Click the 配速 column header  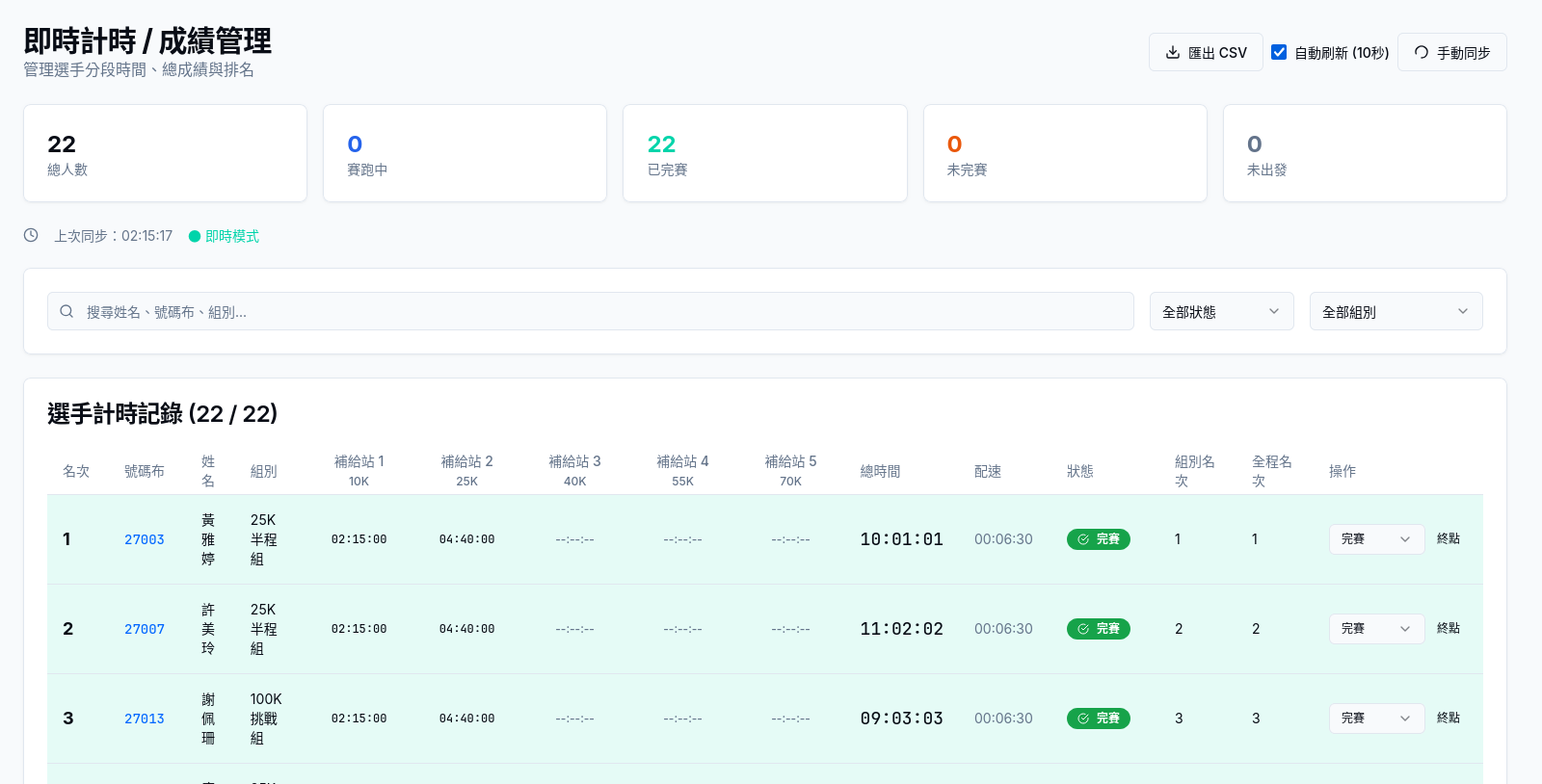click(988, 471)
